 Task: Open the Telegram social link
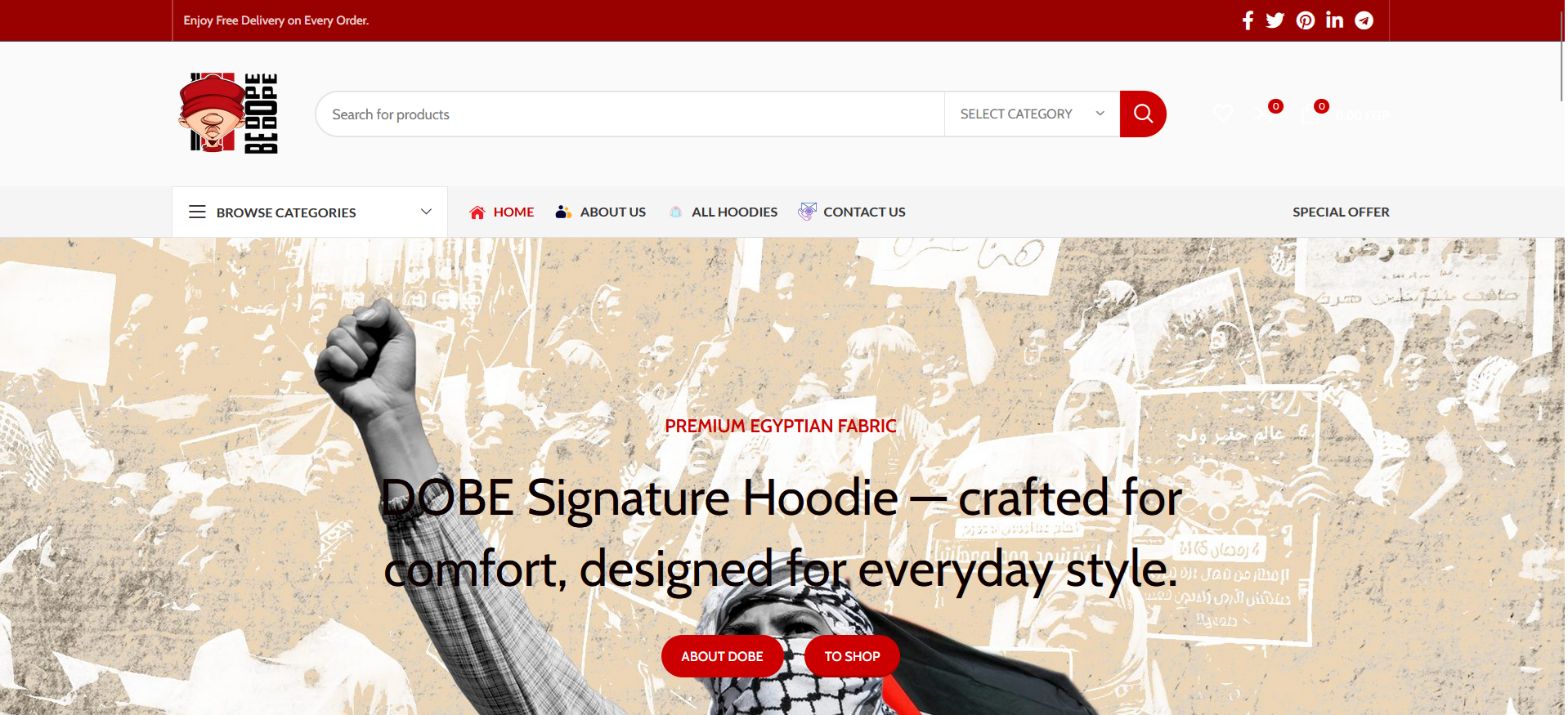click(x=1364, y=20)
